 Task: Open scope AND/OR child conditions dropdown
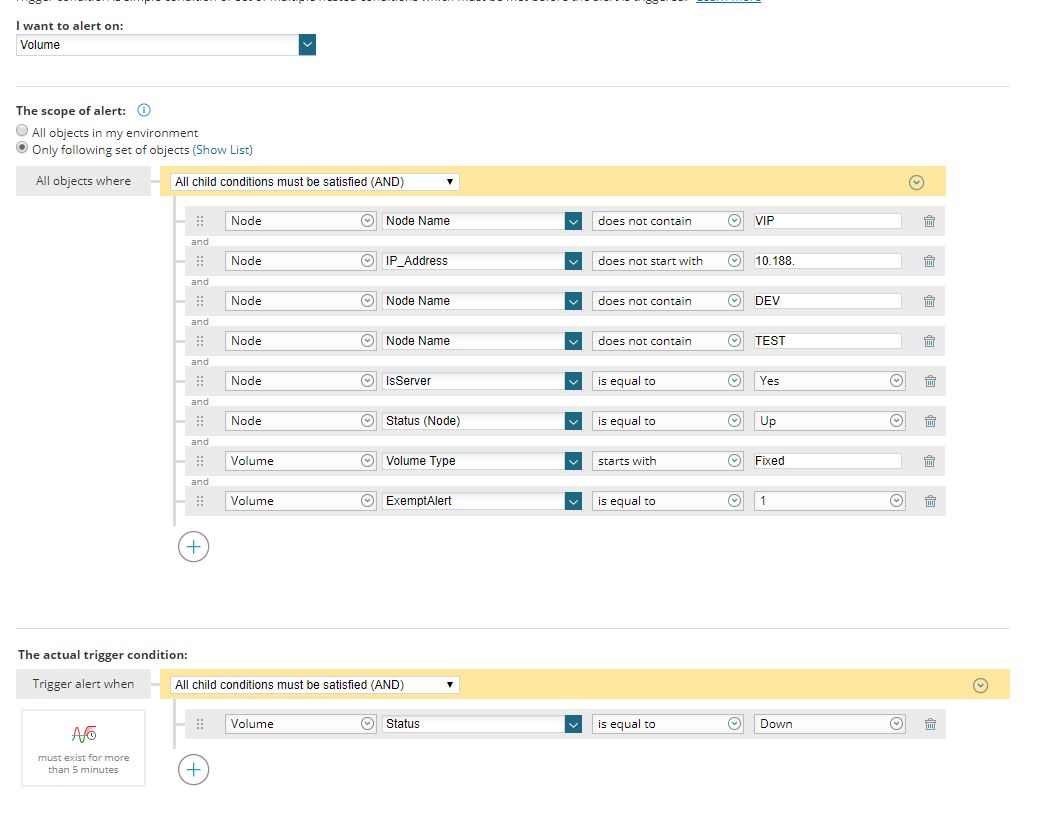pyautogui.click(x=315, y=182)
